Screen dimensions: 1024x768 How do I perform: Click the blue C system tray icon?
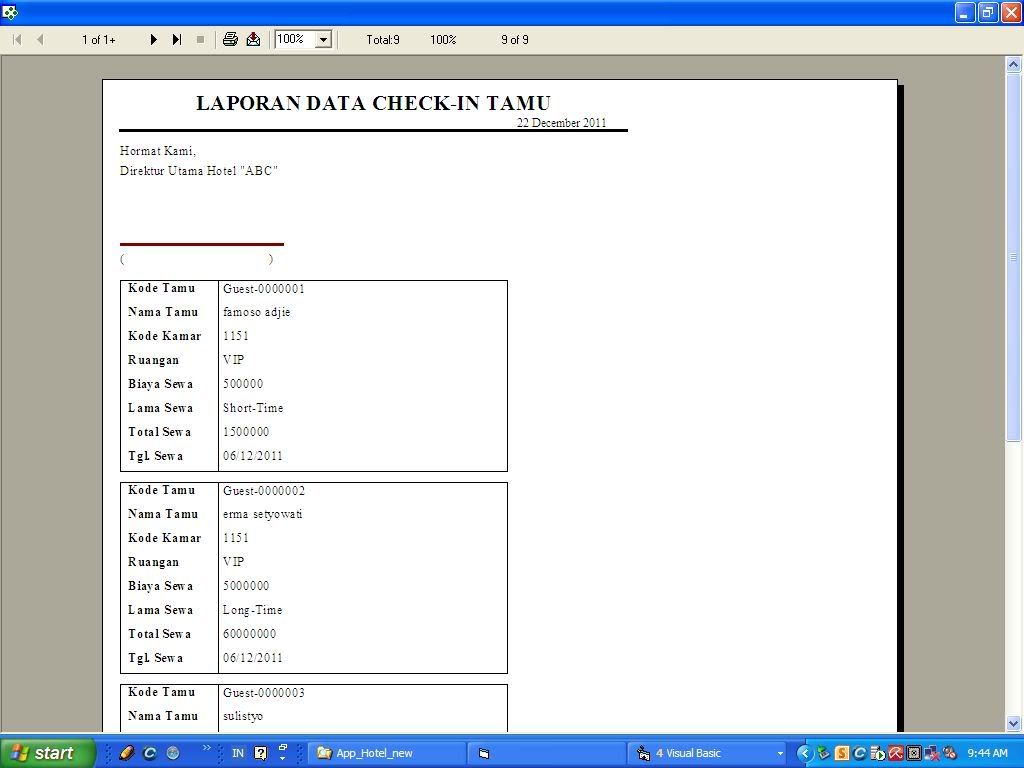tap(859, 753)
